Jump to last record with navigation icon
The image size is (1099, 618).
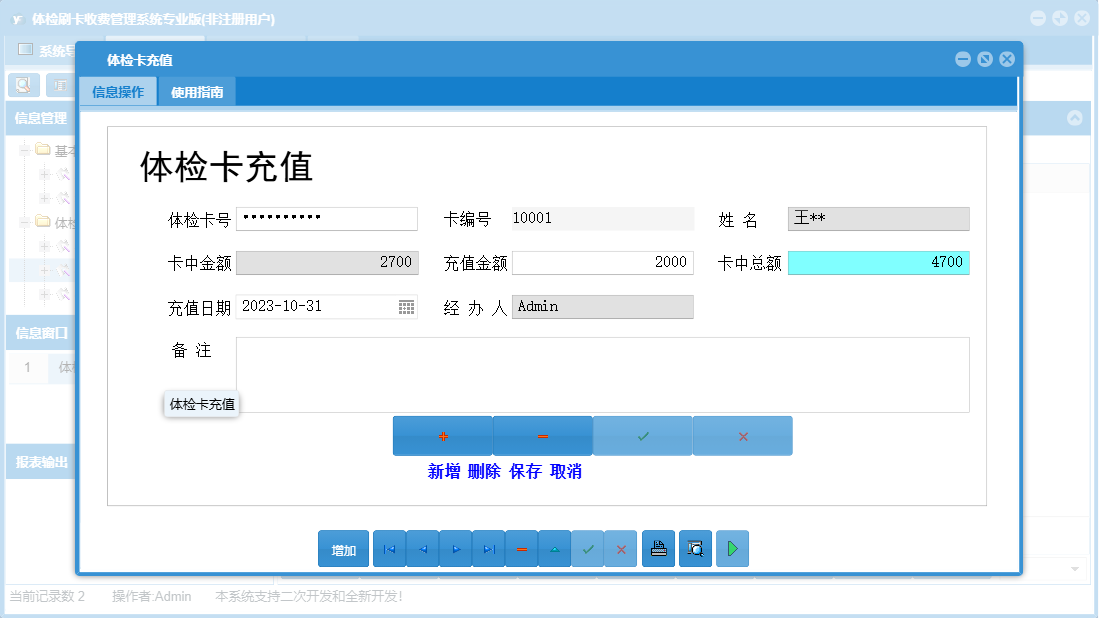pyautogui.click(x=488, y=548)
